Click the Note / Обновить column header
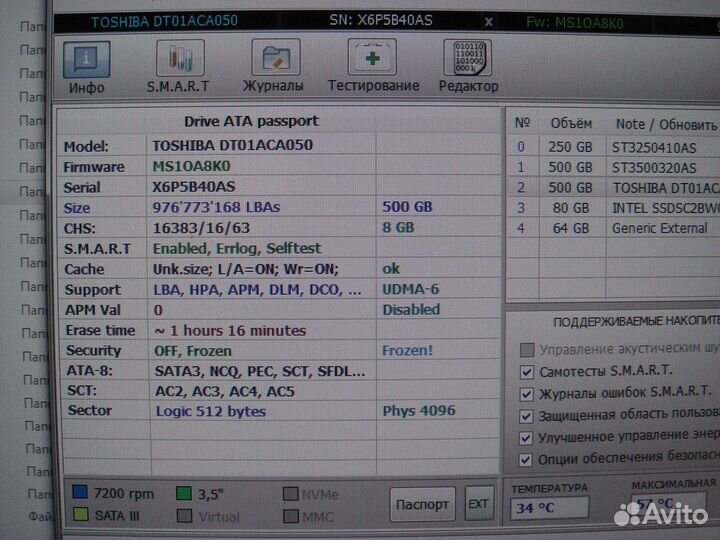Screen dimensions: 720x540 (x=666, y=124)
